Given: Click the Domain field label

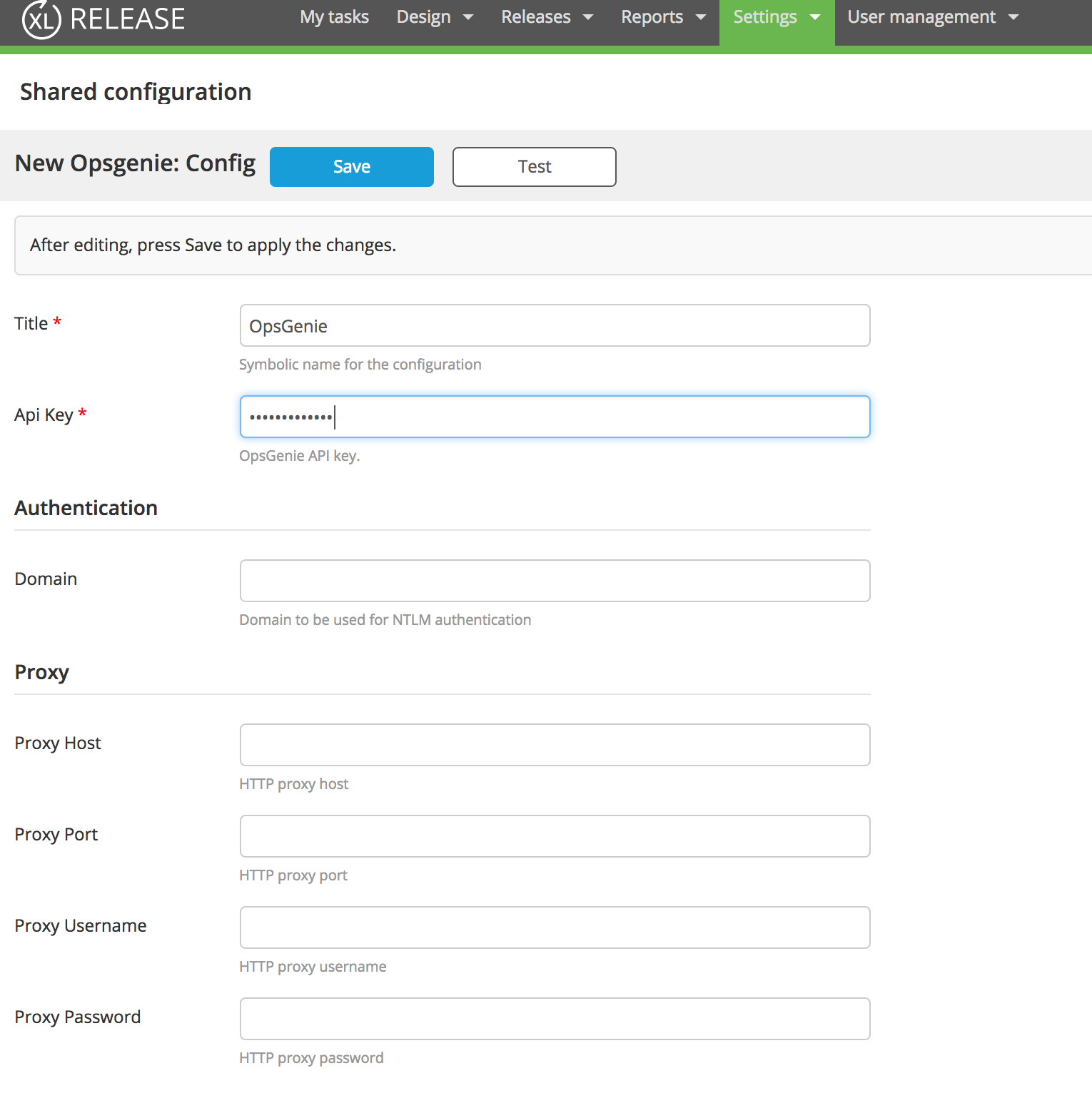Looking at the screenshot, I should (46, 579).
